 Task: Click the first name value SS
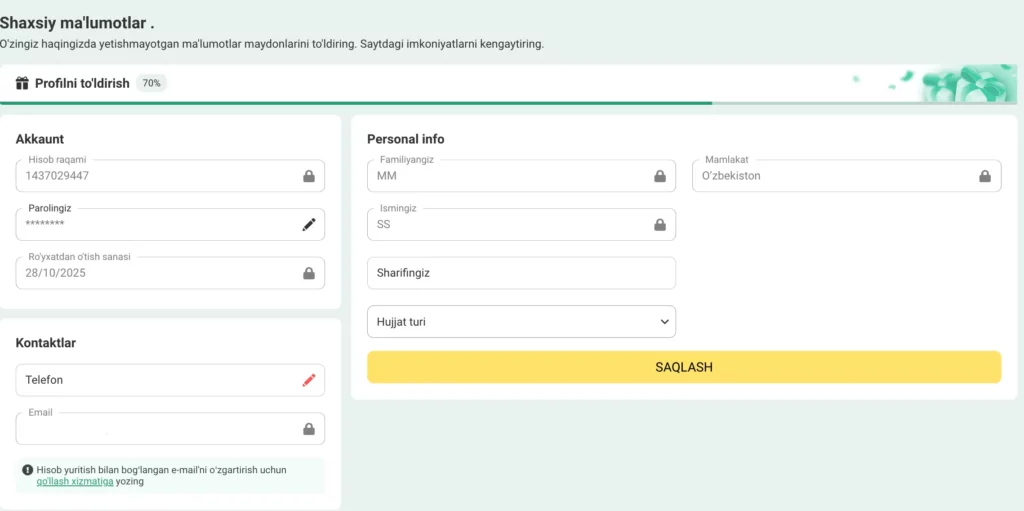383,225
